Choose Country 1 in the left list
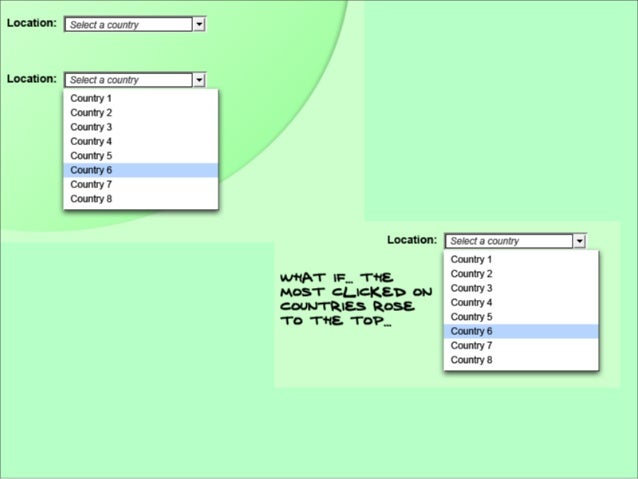 pos(141,98)
